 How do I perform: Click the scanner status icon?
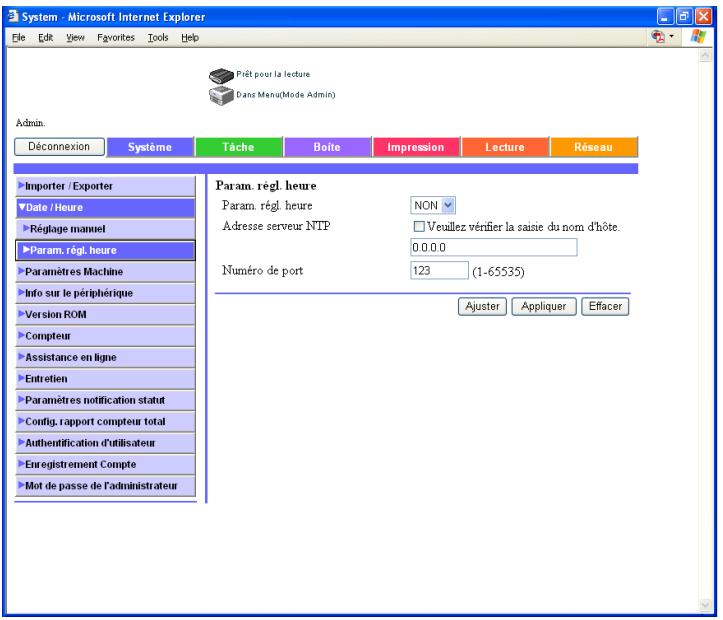point(221,75)
